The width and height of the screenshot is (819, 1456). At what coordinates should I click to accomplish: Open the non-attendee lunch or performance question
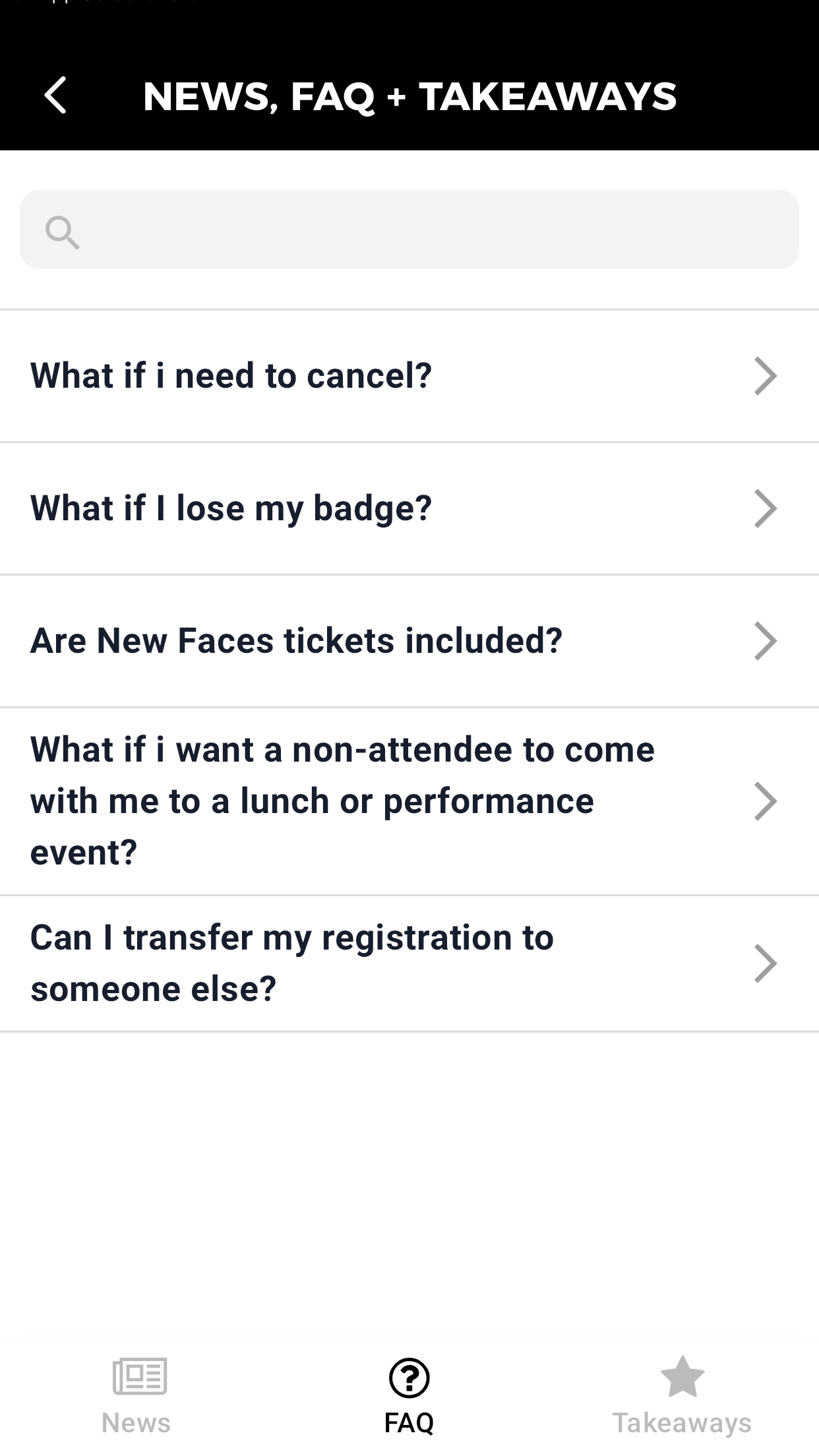click(x=342, y=801)
